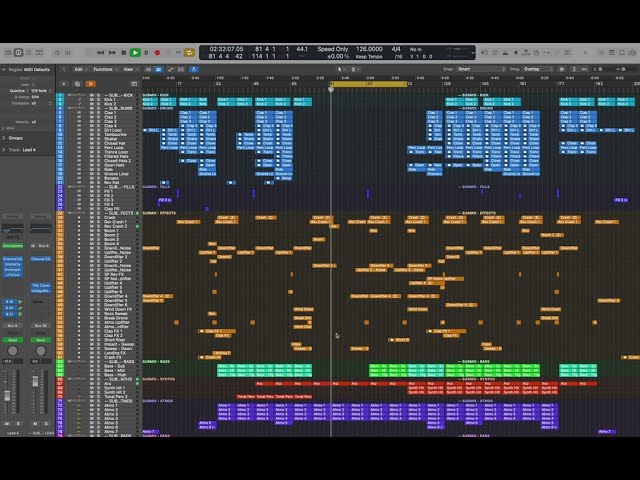Open the Drag Overlap dropdown
Viewport: 640px width, 480px height.
pyautogui.click(x=538, y=69)
